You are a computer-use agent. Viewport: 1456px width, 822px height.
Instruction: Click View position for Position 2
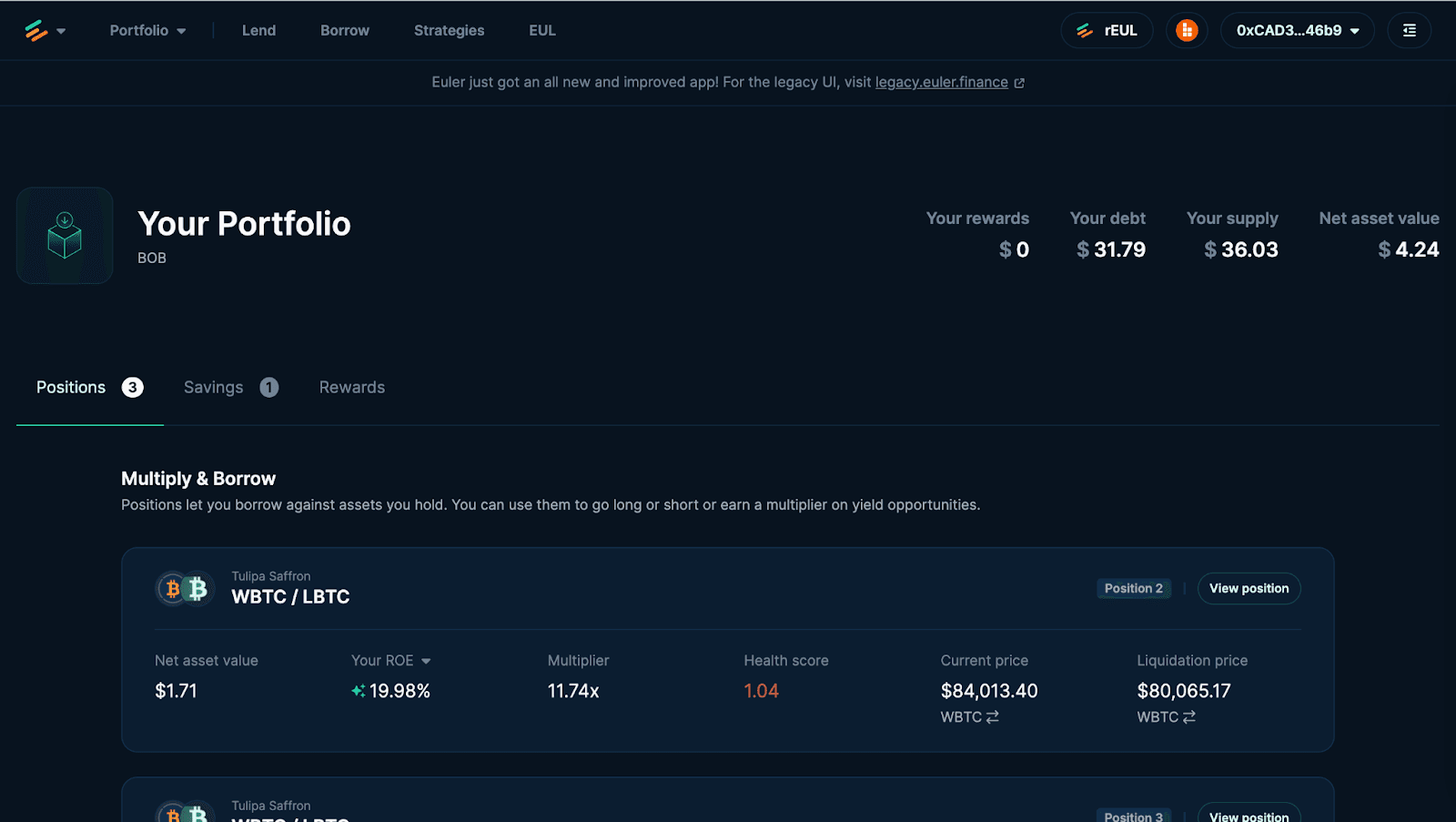click(x=1249, y=589)
